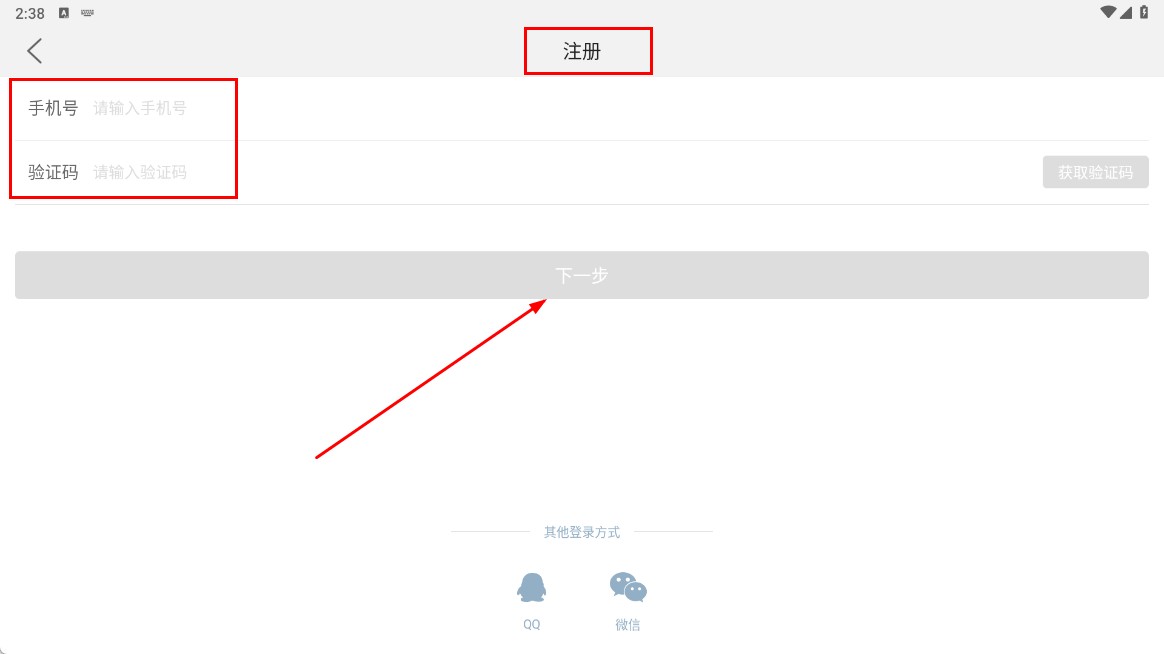Tap the cellular signal status icon
1164x654 pixels.
pyautogui.click(x=1126, y=12)
